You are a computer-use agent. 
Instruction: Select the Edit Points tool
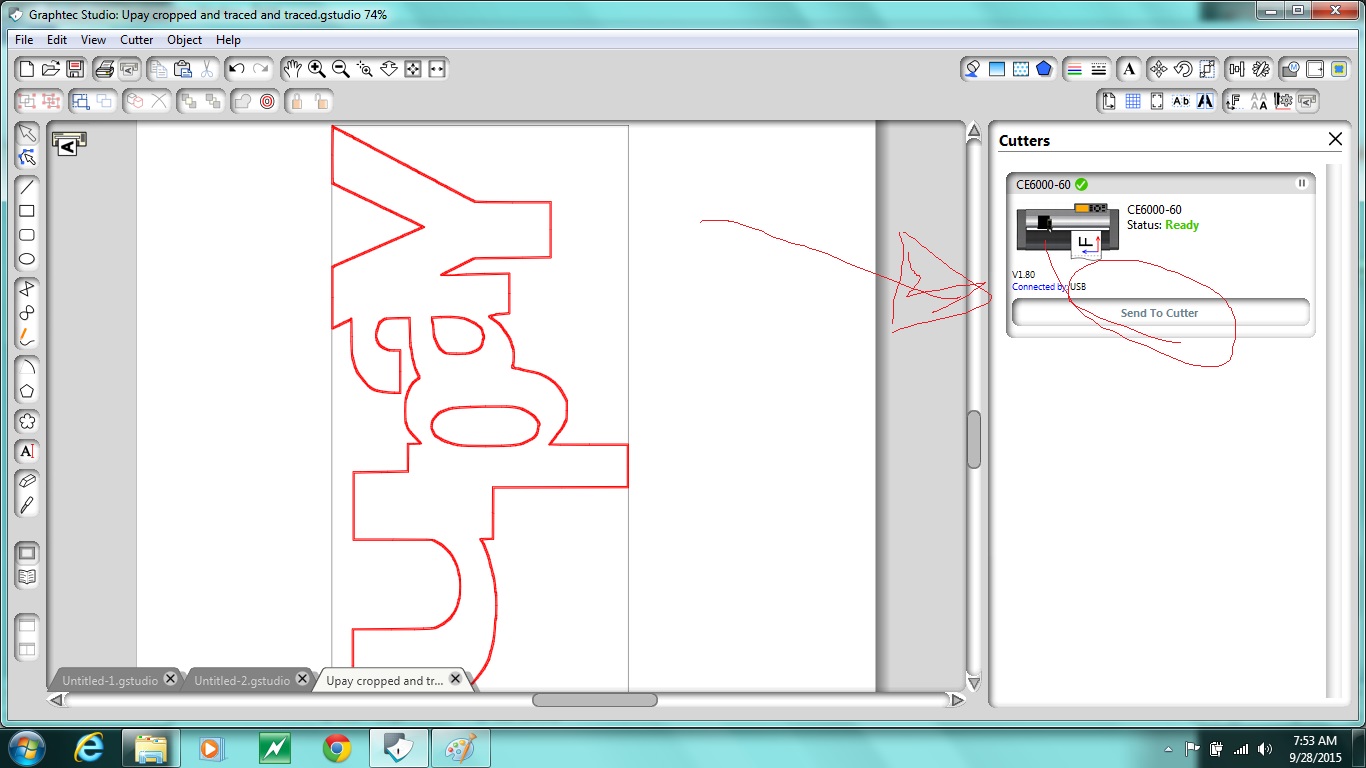pos(27,157)
